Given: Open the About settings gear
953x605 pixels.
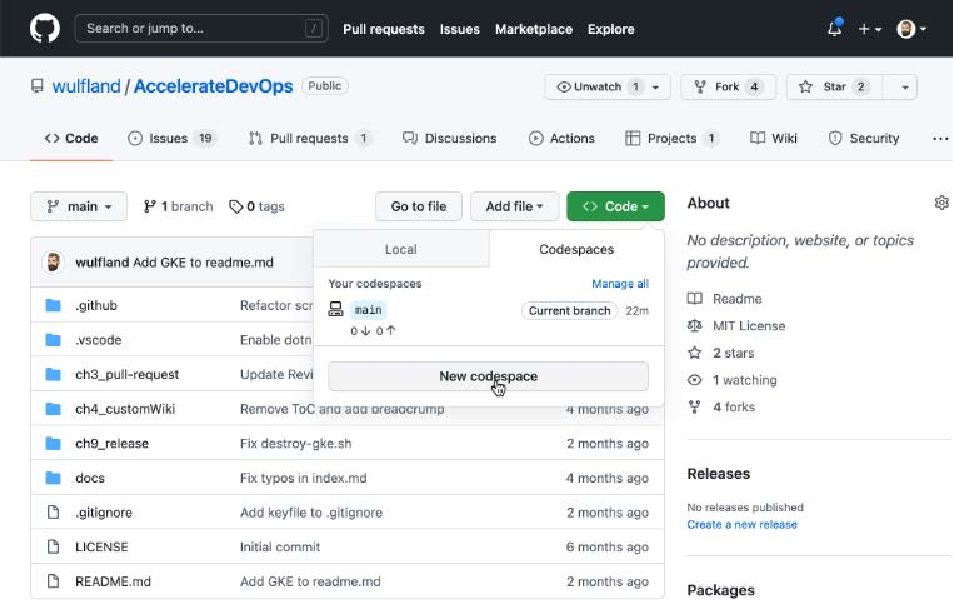Looking at the screenshot, I should point(941,203).
